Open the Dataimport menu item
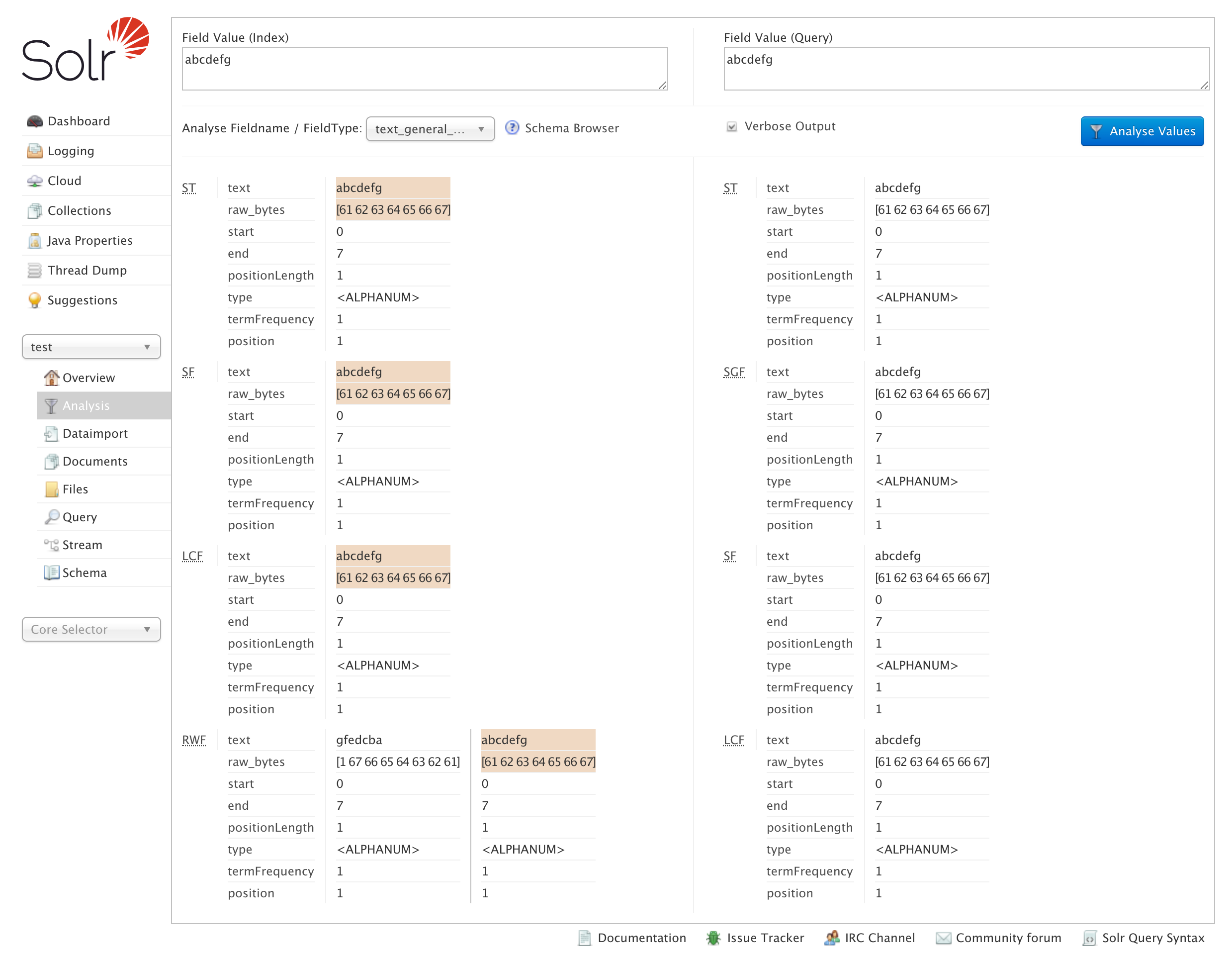The height and width of the screenshot is (959, 1232). pos(95,434)
